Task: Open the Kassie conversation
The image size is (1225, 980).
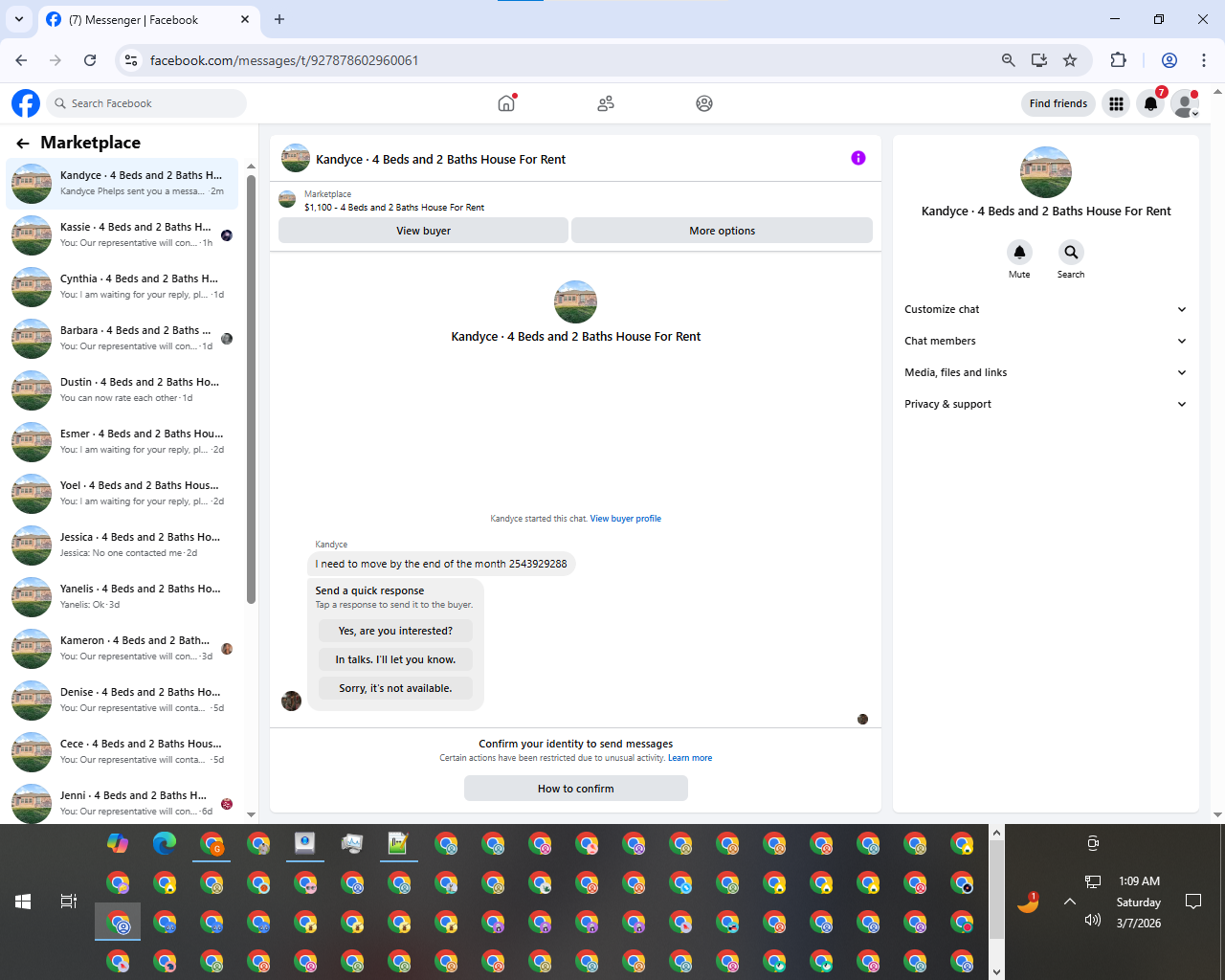Action: coord(122,234)
